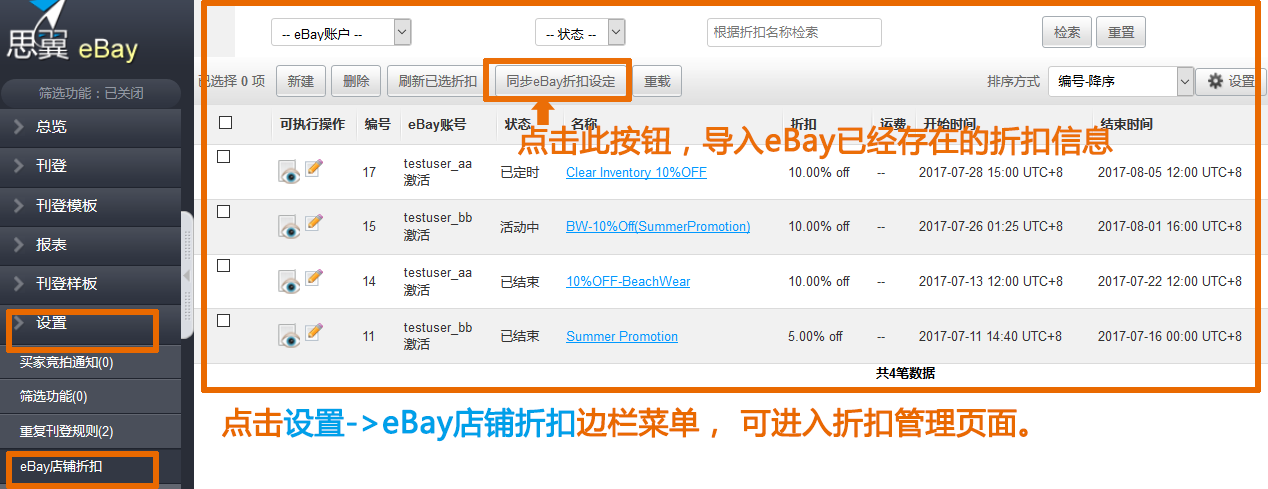This screenshot has width=1268, height=489.
Task: Click the 删除 button
Action: 355,82
